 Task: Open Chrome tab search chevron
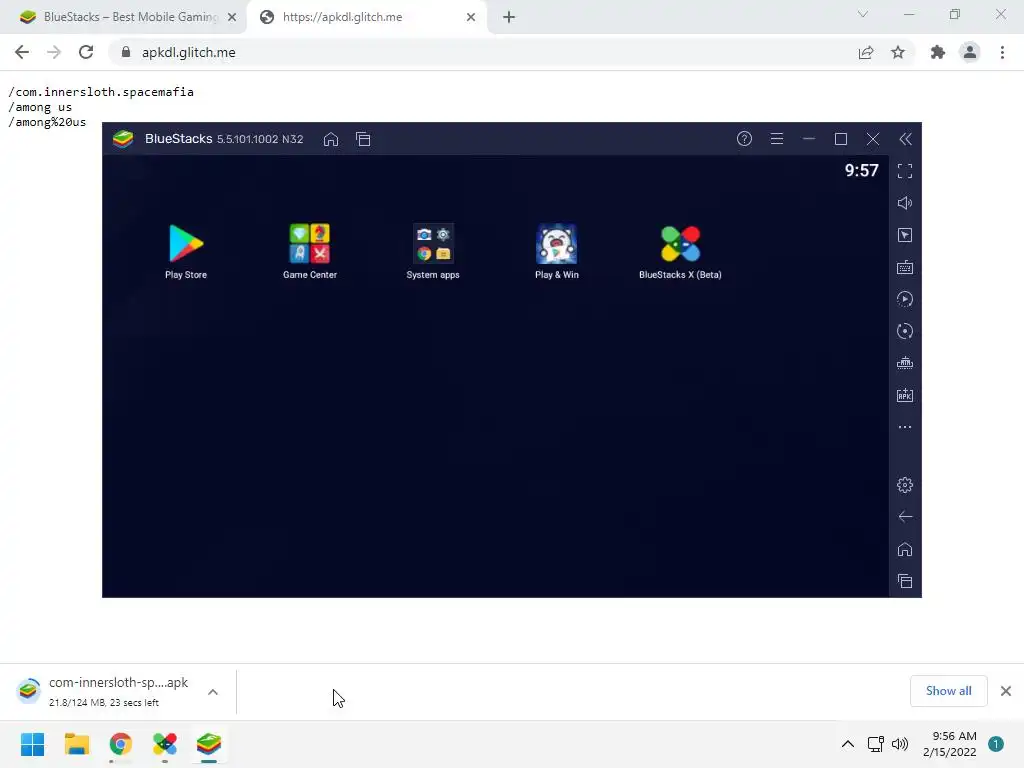coord(863,14)
